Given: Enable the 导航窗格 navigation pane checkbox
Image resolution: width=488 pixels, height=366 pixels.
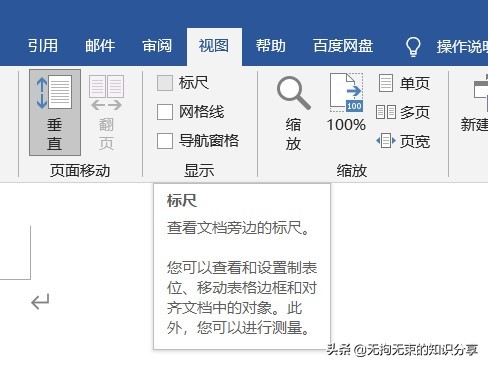Looking at the screenshot, I should 165,141.
